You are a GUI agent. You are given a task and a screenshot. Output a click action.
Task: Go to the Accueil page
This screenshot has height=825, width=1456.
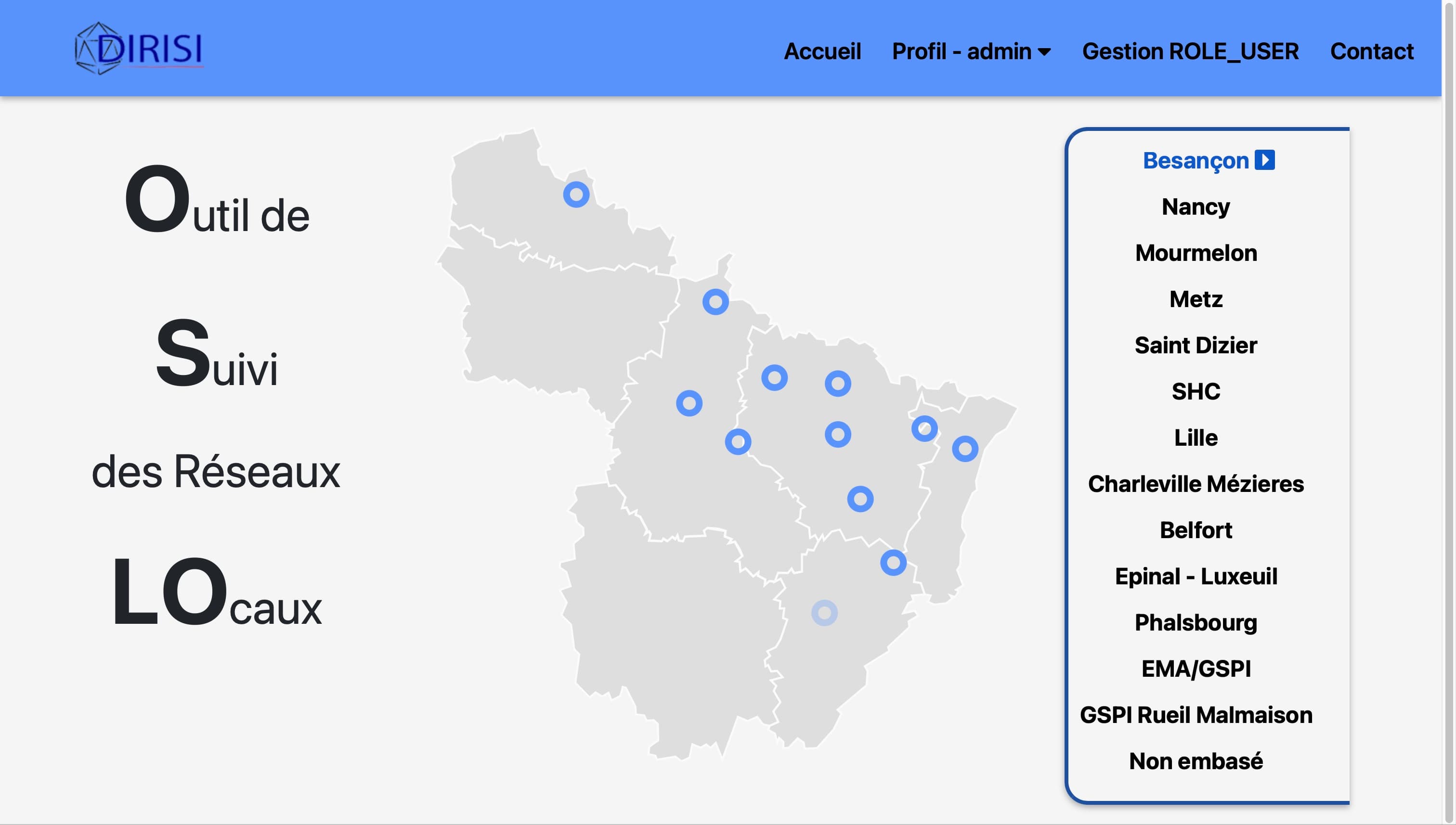coord(822,52)
